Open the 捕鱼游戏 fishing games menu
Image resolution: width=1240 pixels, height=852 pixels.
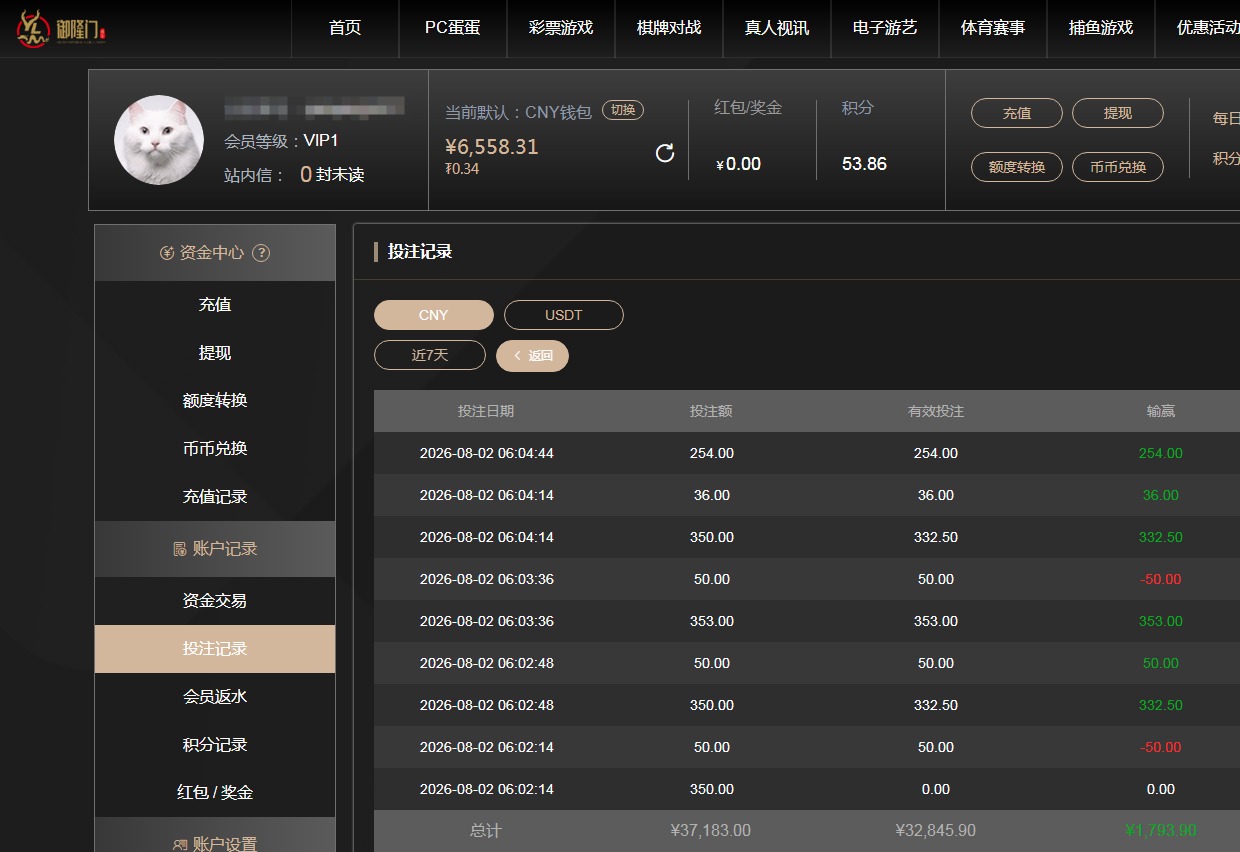(x=1101, y=28)
